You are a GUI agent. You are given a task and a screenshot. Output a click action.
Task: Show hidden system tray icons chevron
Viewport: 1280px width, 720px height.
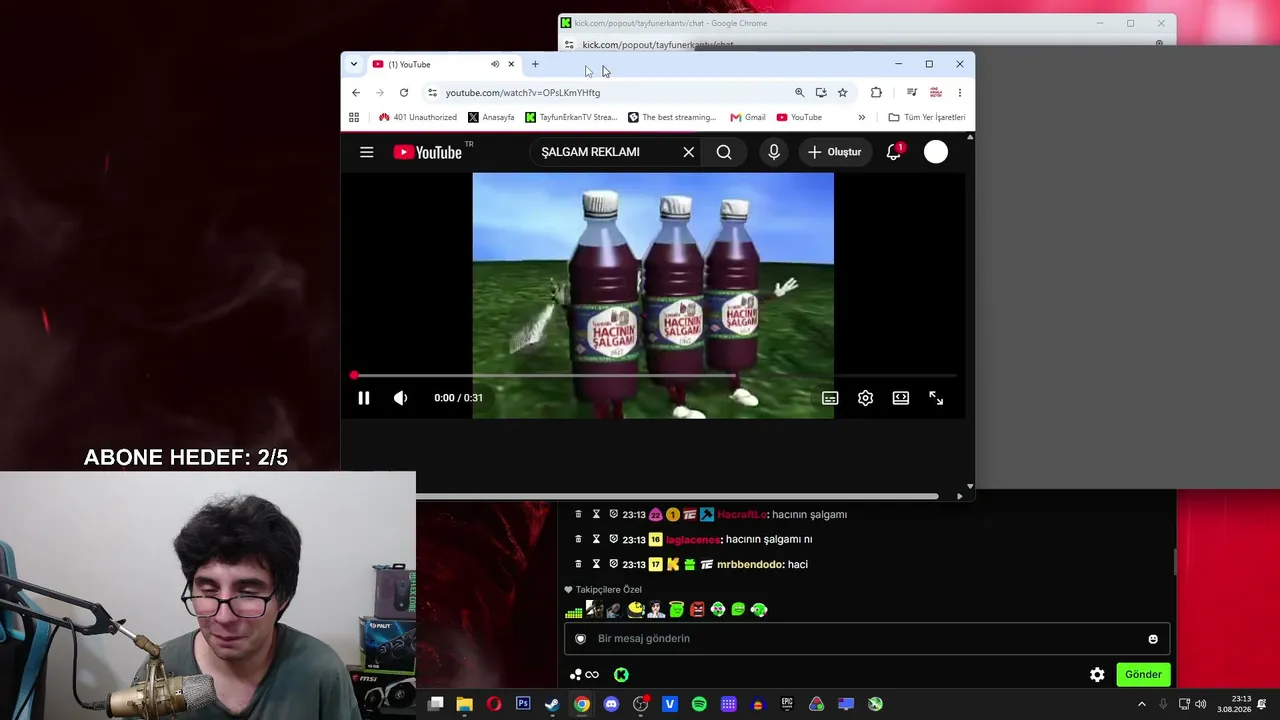[1142, 704]
